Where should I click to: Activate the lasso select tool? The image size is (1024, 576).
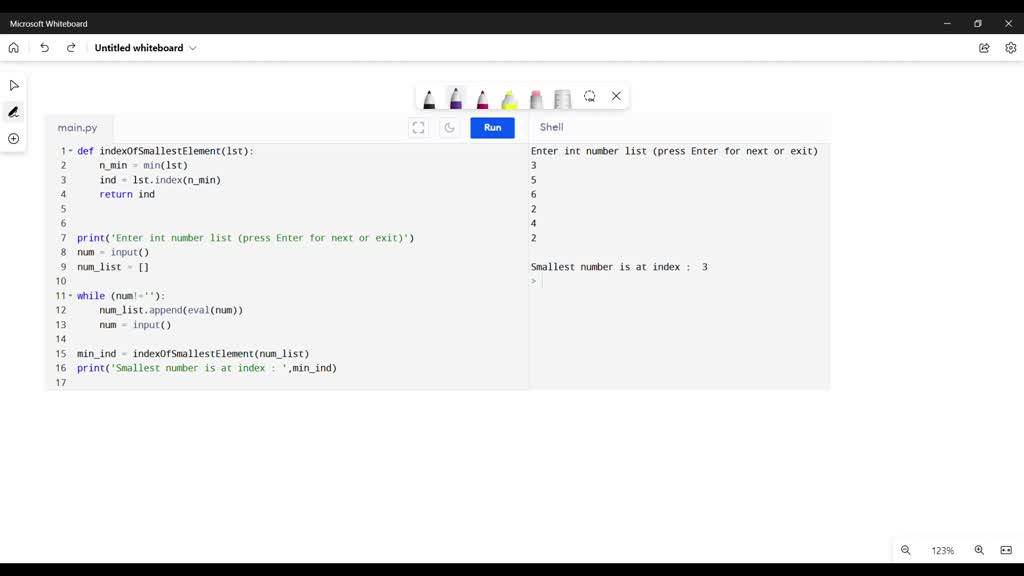point(590,97)
